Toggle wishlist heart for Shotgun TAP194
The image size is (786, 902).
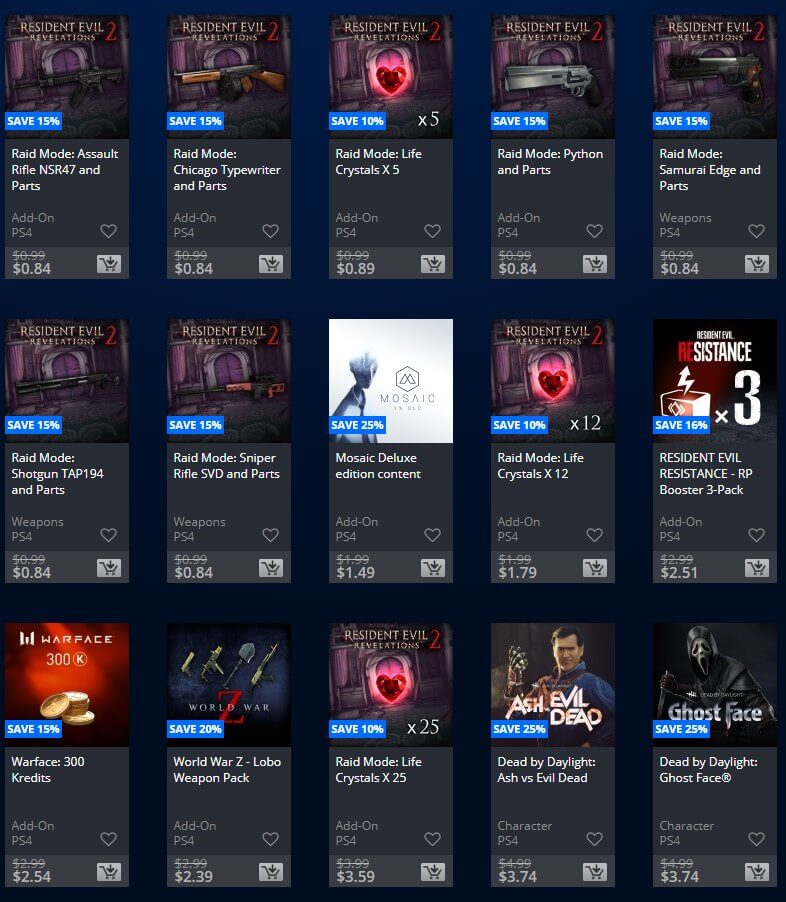109,535
